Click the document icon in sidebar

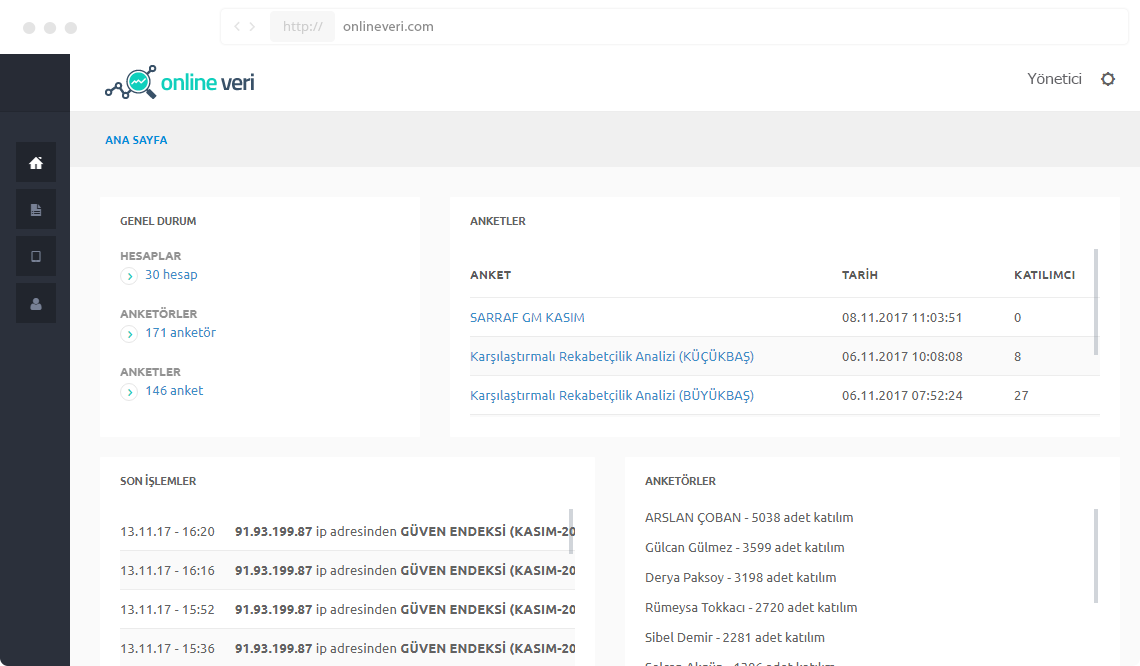point(36,210)
